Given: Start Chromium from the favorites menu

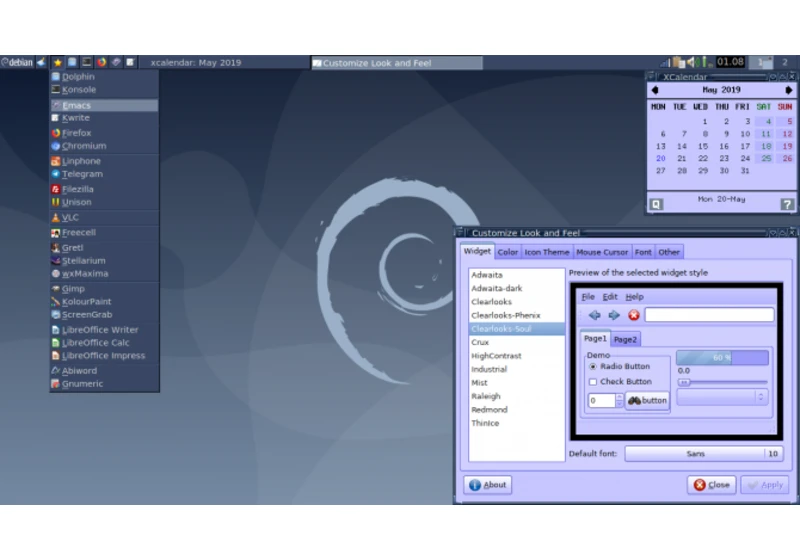Looking at the screenshot, I should [104, 146].
